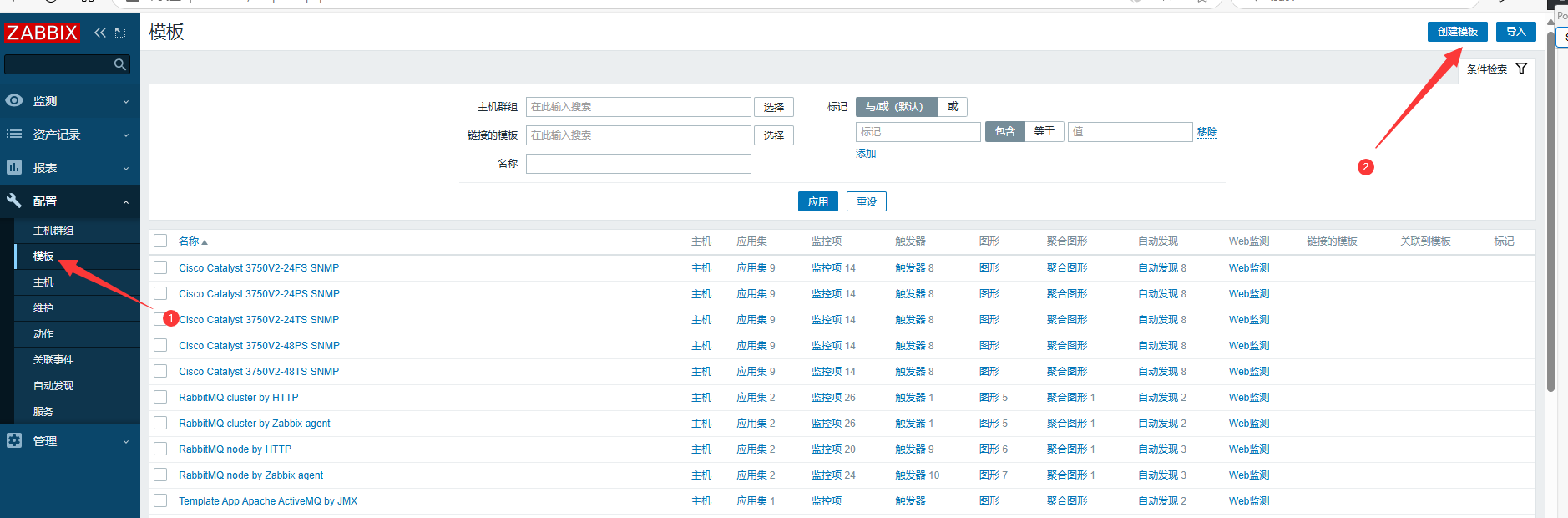The image size is (1568, 518).
Task: Click the 报表 chart icon
Action: pos(14,167)
